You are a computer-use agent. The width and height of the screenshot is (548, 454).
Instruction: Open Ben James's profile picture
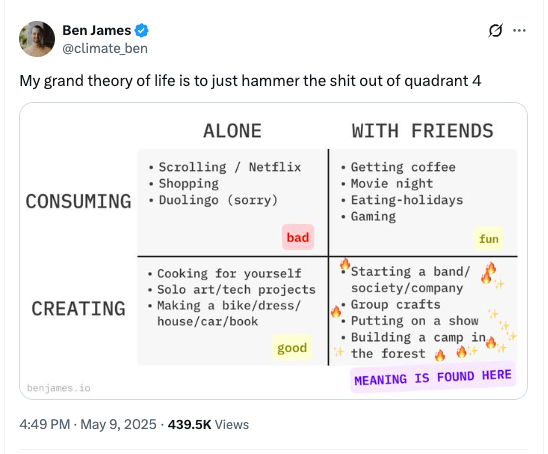pyautogui.click(x=37, y=39)
